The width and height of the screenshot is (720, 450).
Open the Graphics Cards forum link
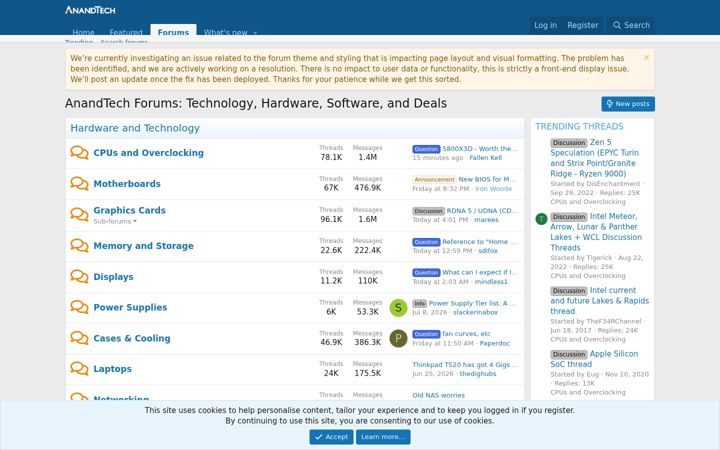(x=129, y=210)
